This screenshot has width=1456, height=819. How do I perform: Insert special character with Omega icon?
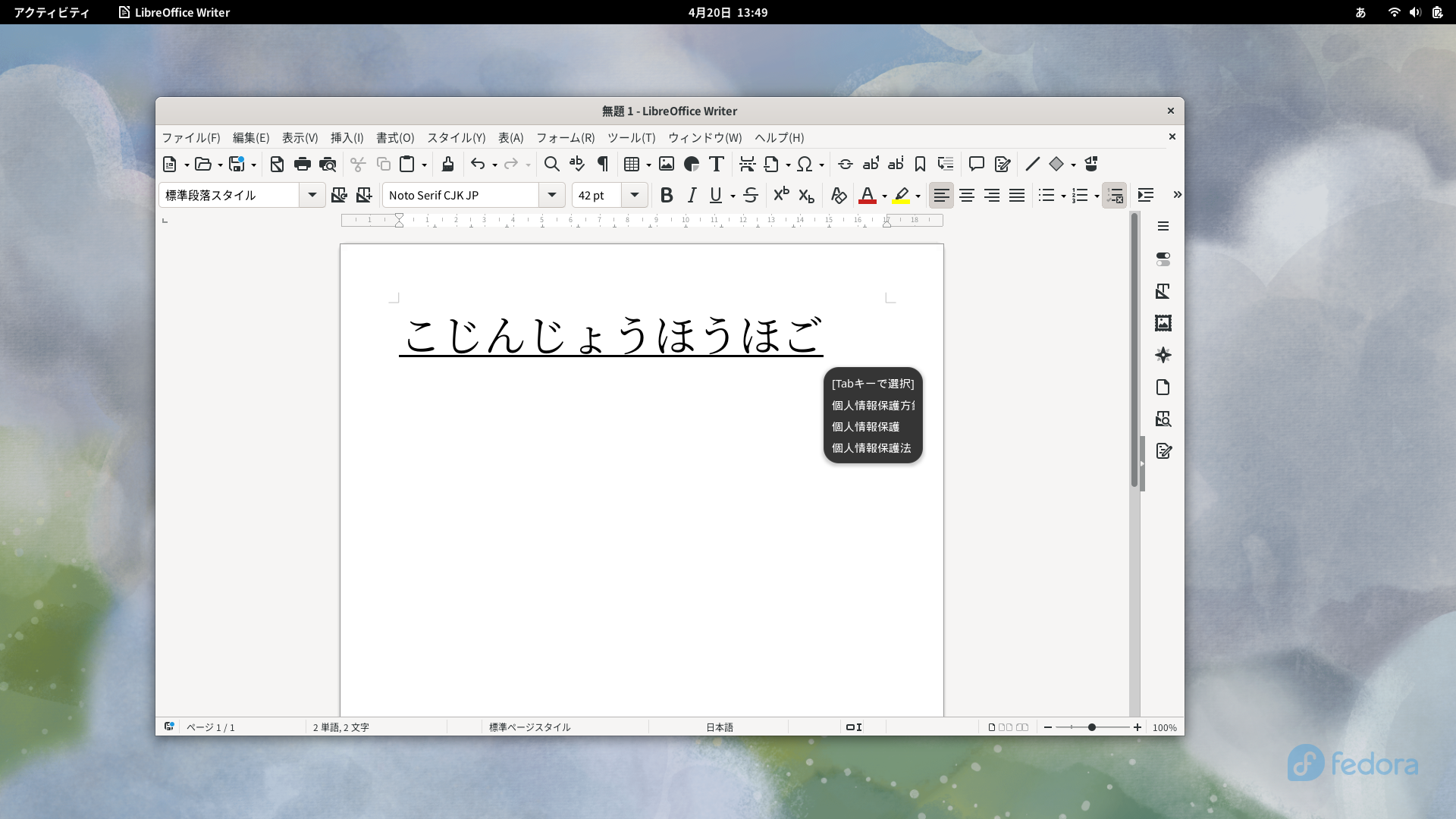[805, 164]
